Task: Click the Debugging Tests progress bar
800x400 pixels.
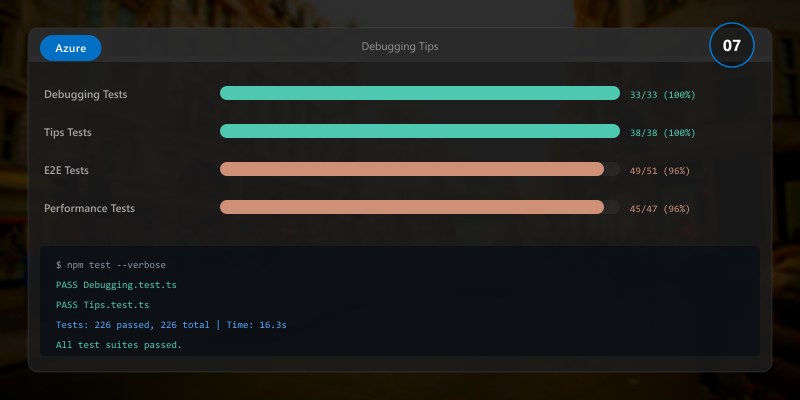Action: pyautogui.click(x=420, y=93)
